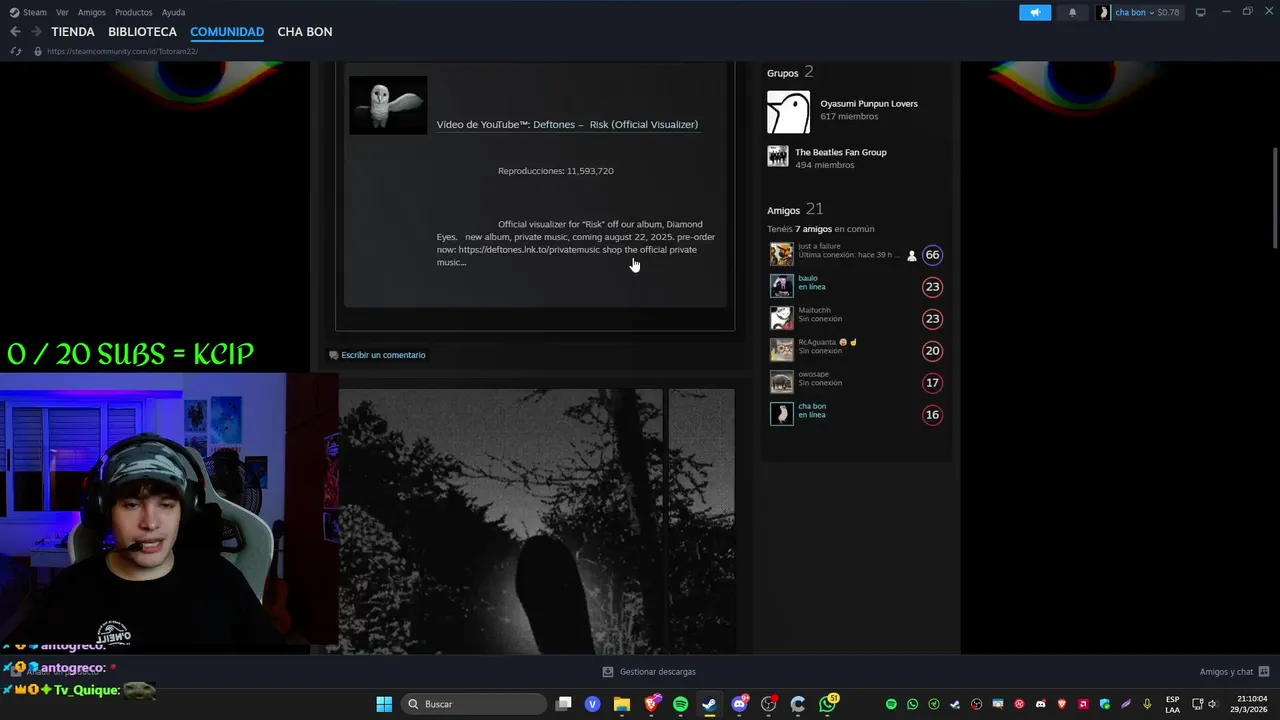Viewport: 1280px width, 720px height.
Task: Click the level 66 badge
Action: coord(932,255)
